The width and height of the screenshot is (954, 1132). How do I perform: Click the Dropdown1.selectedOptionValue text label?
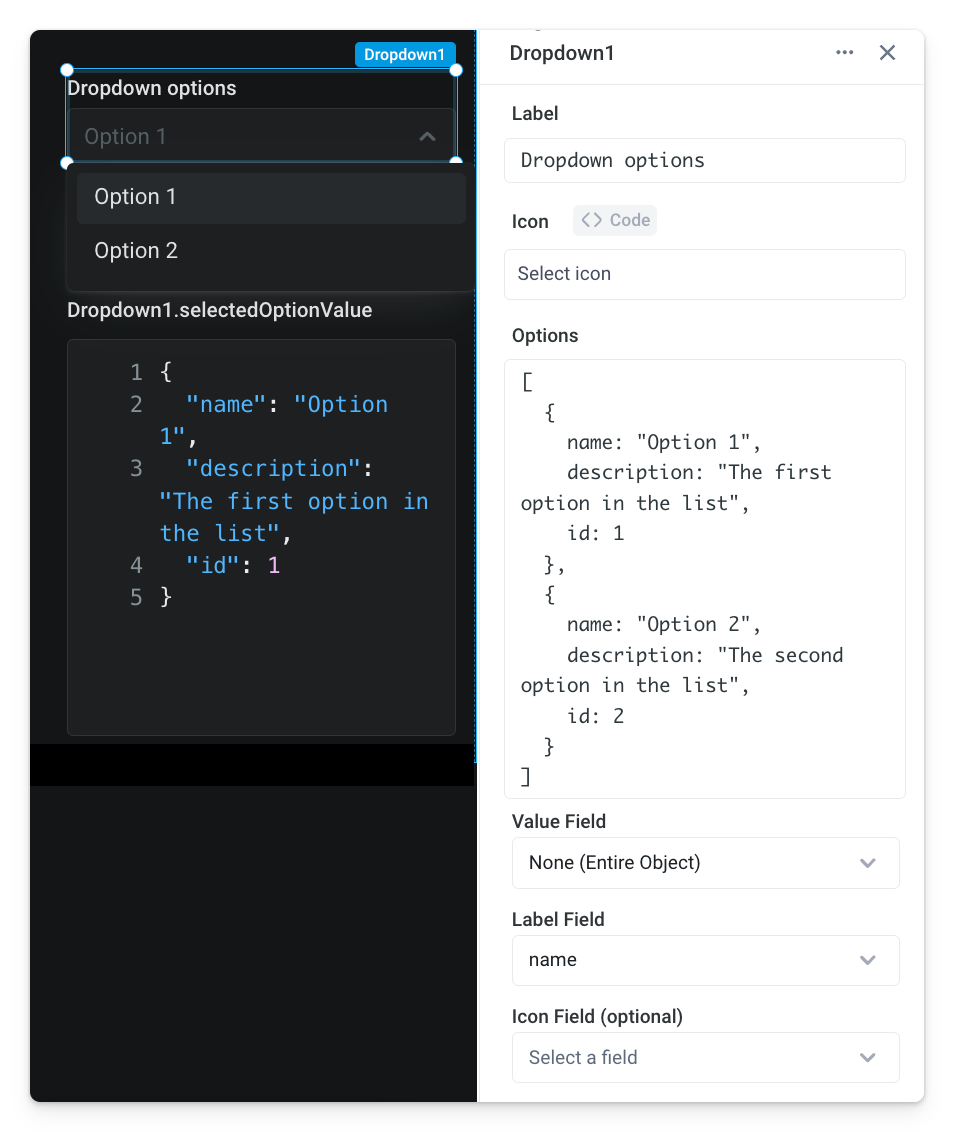tap(219, 311)
